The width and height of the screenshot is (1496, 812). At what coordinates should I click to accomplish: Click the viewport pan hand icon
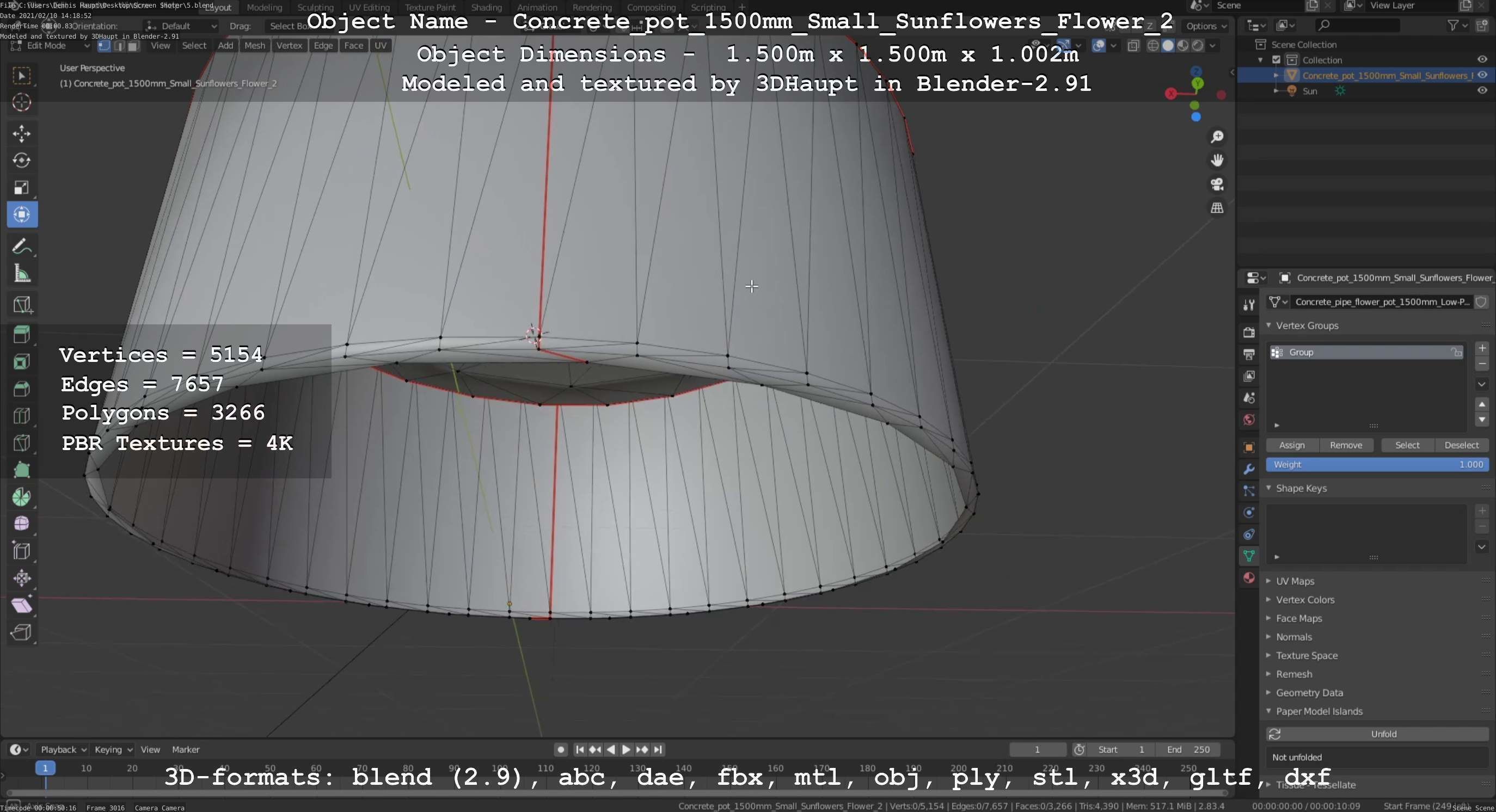click(x=1217, y=160)
